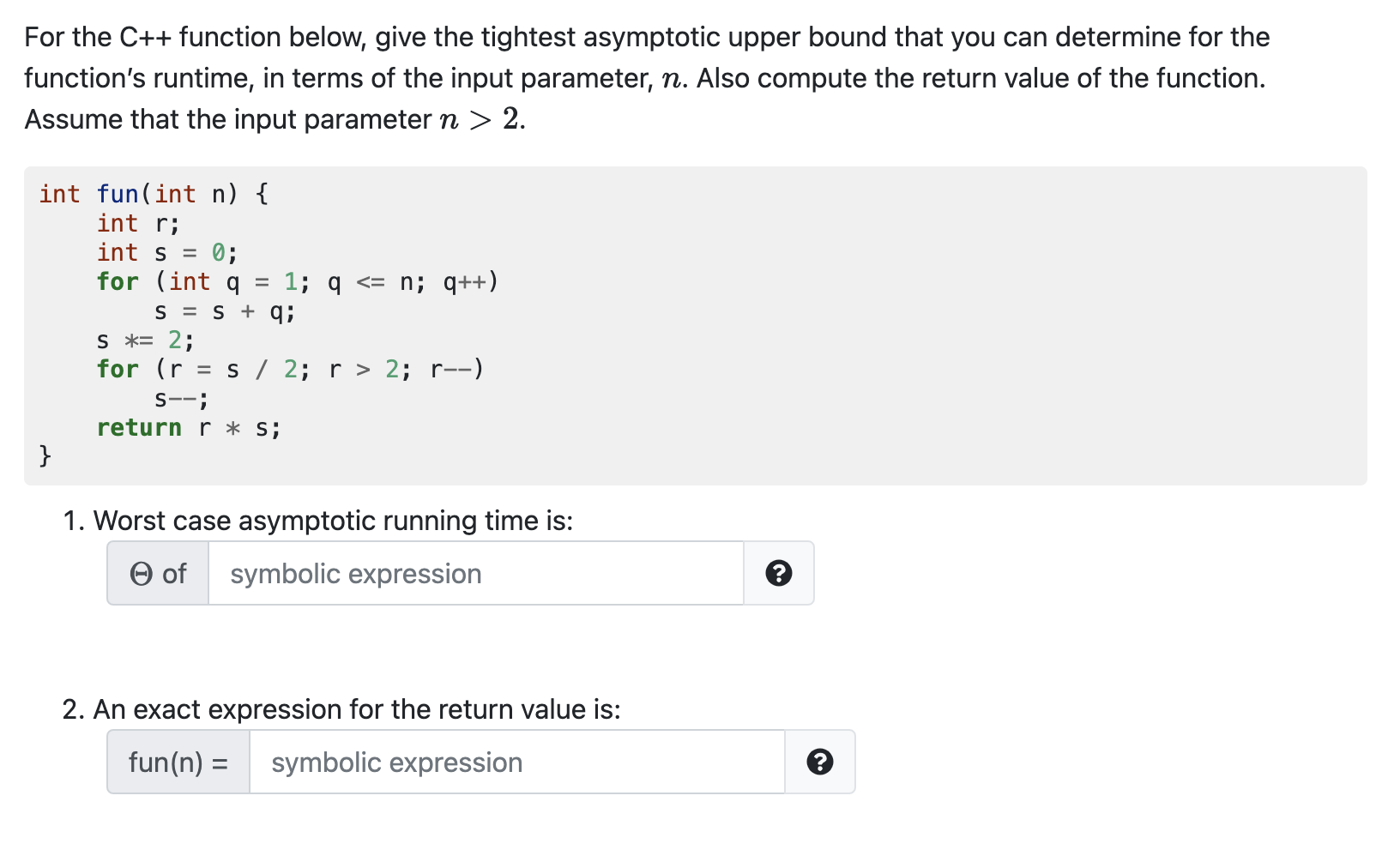Screen dimensions: 1388x868
Task: Click the 'n > 2' math expression
Action: [480, 119]
